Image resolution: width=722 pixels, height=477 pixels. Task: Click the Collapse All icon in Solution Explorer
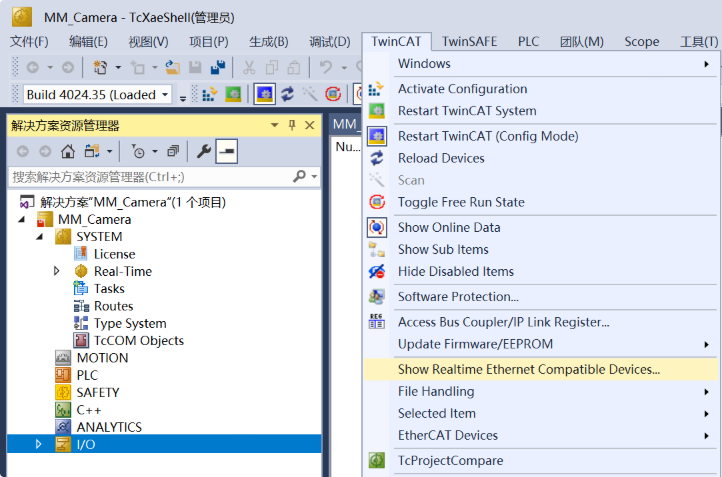(173, 151)
